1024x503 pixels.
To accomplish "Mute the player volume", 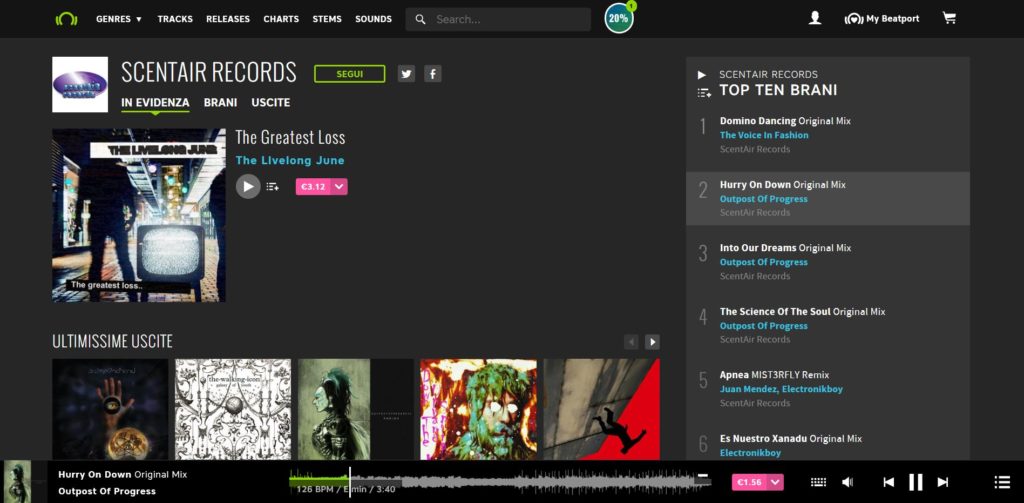I will 848,482.
